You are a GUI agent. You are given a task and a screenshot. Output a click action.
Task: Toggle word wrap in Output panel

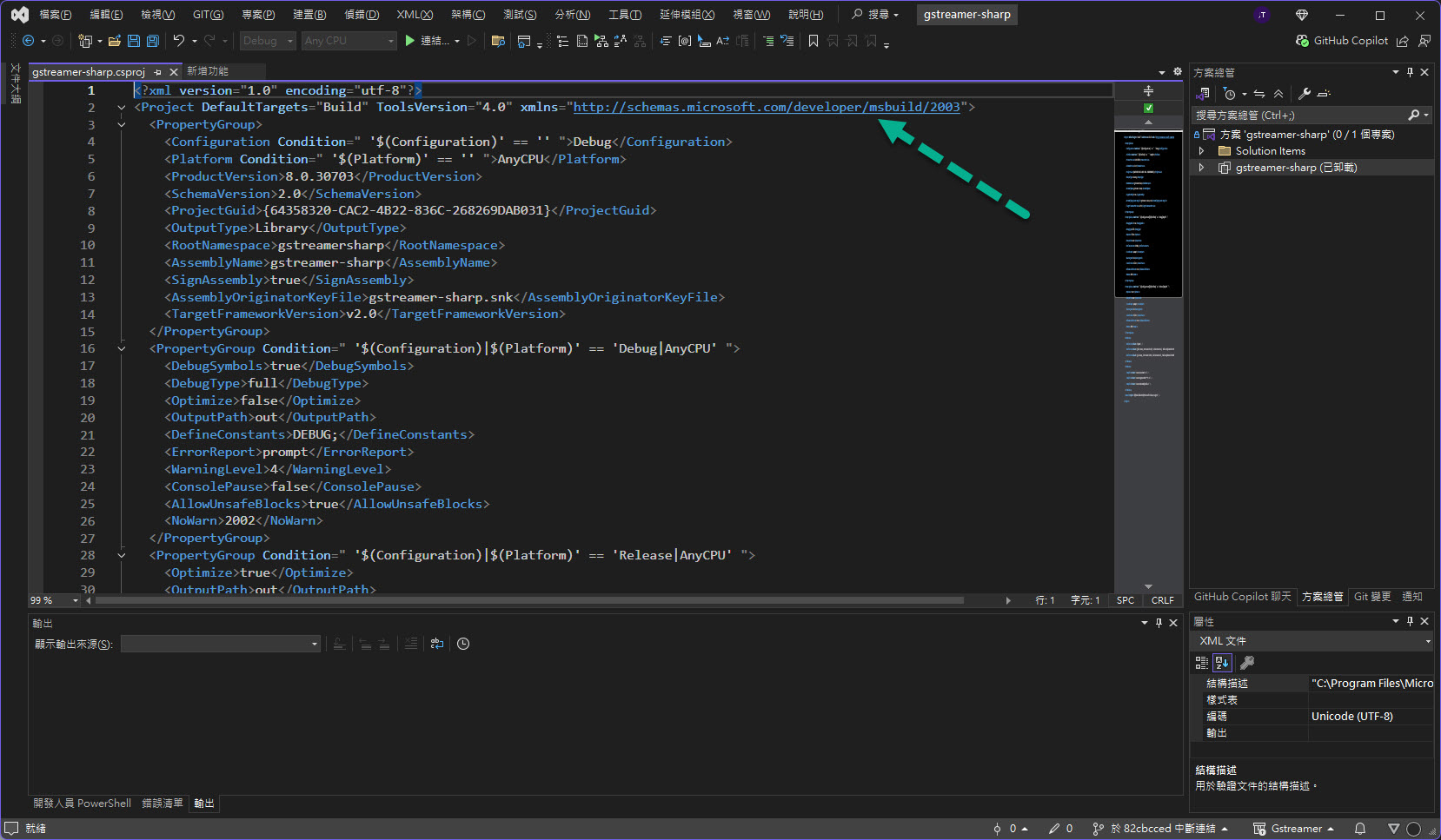pos(437,644)
